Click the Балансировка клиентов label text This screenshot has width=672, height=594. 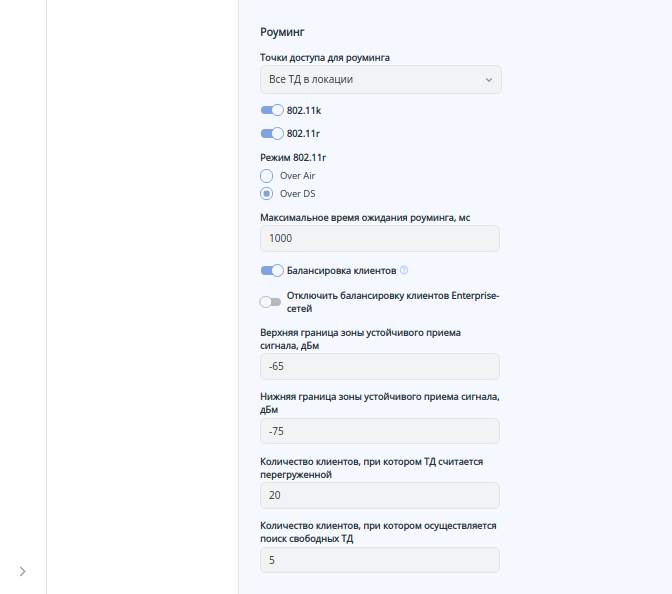pyautogui.click(x=342, y=270)
